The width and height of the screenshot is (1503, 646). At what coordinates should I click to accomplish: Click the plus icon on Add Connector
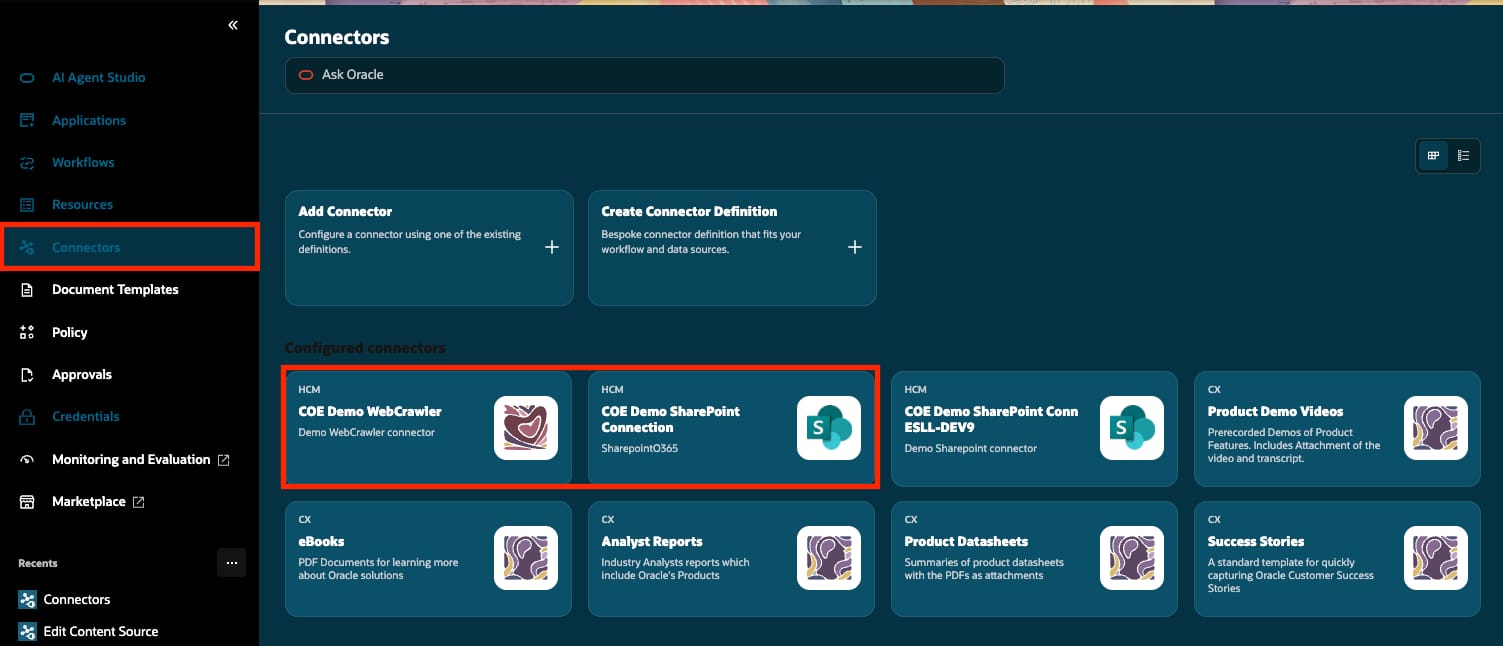tap(552, 247)
